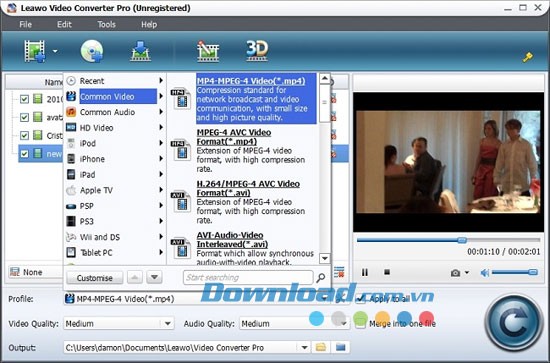Click the move down arrow beside Customise

(x=154, y=277)
